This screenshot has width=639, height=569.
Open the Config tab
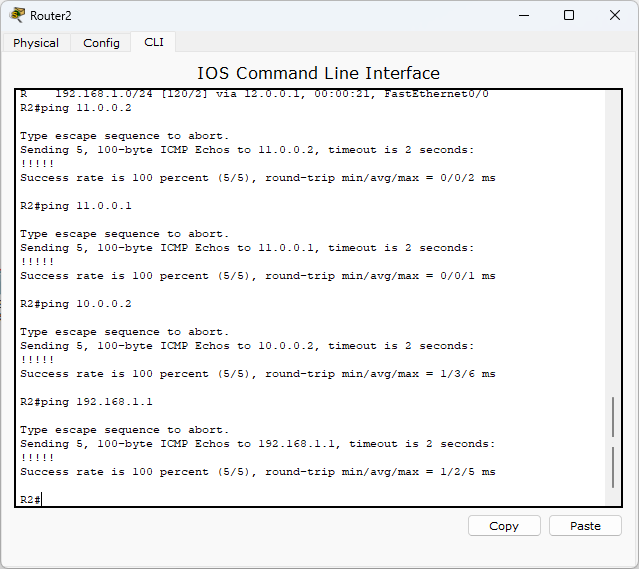tap(101, 43)
